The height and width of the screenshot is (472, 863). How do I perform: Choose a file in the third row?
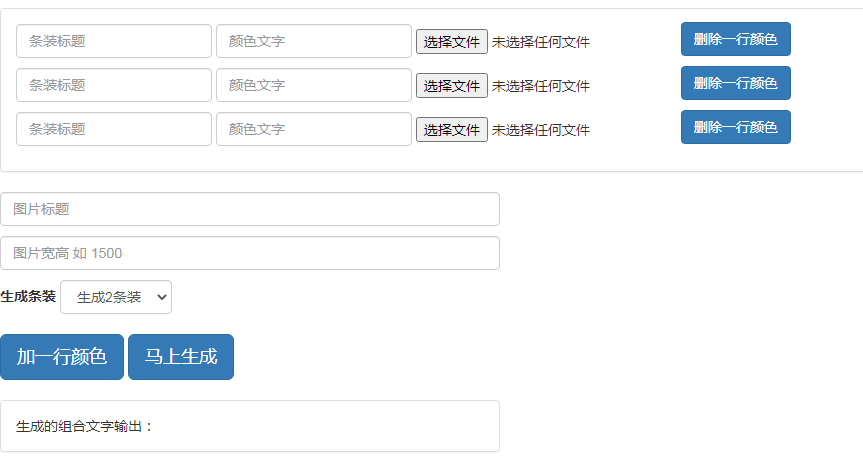[x=452, y=130]
